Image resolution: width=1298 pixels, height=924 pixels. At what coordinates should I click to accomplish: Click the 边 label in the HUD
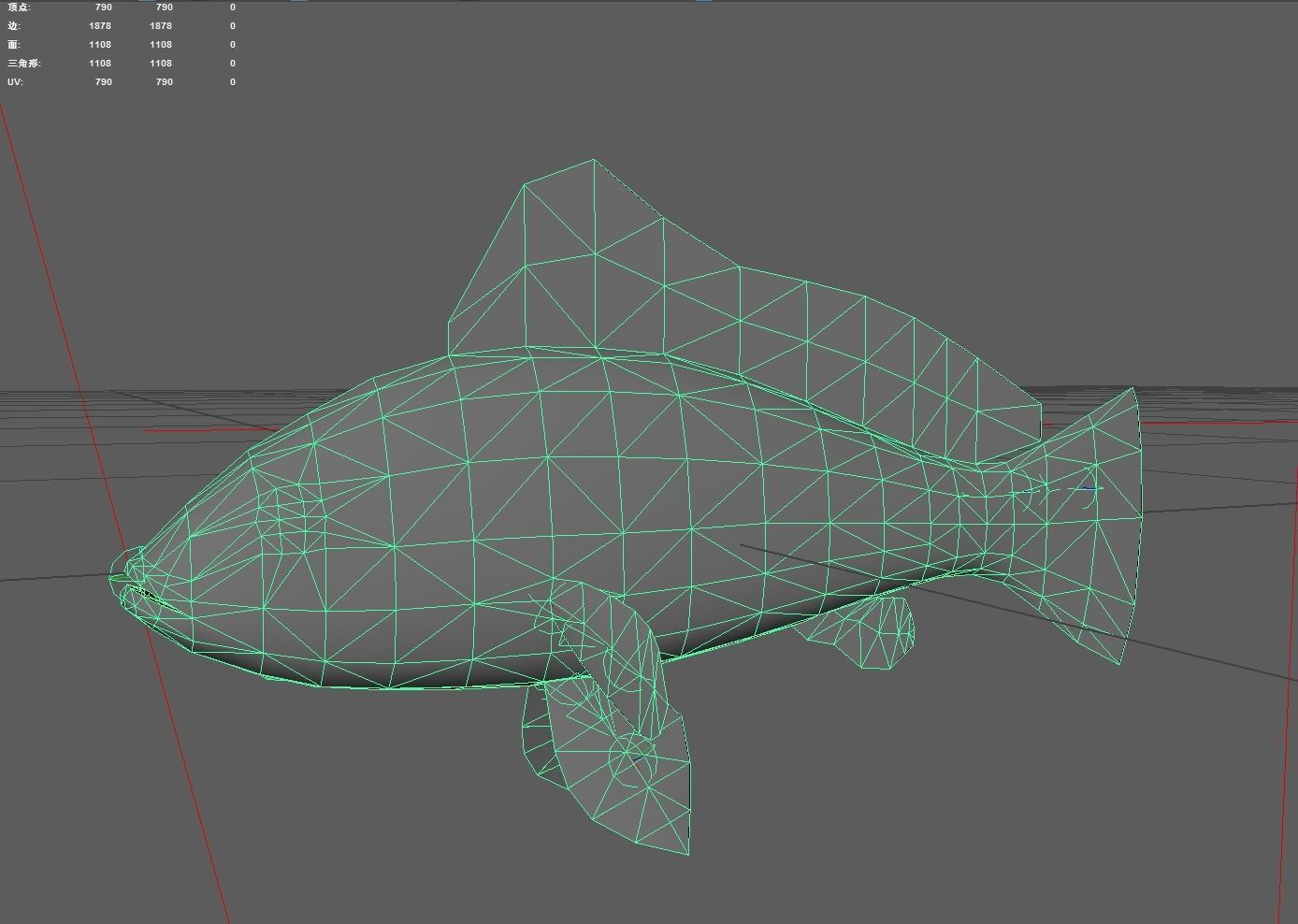[14, 25]
